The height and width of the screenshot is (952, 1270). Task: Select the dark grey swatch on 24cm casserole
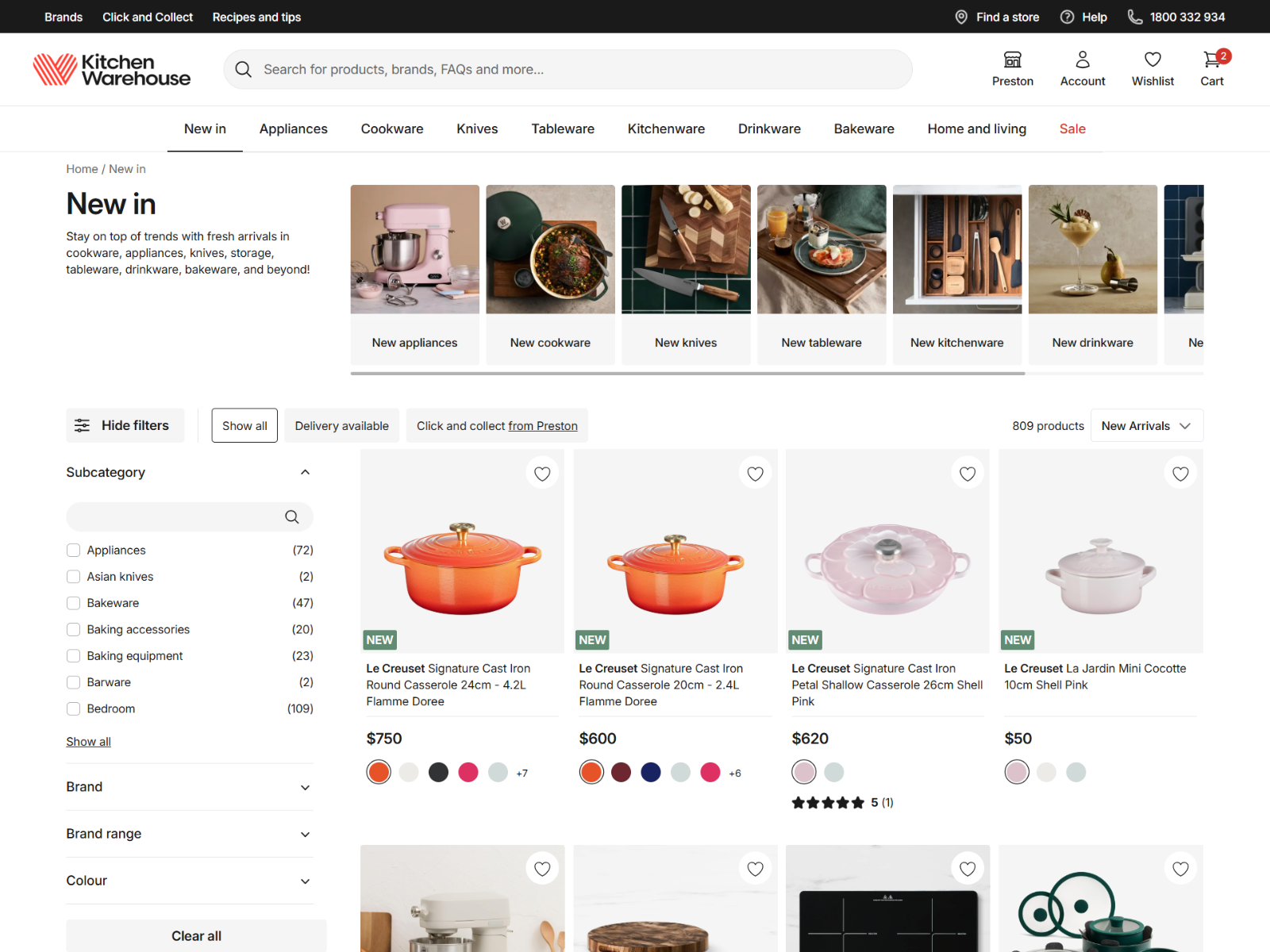[x=438, y=772]
